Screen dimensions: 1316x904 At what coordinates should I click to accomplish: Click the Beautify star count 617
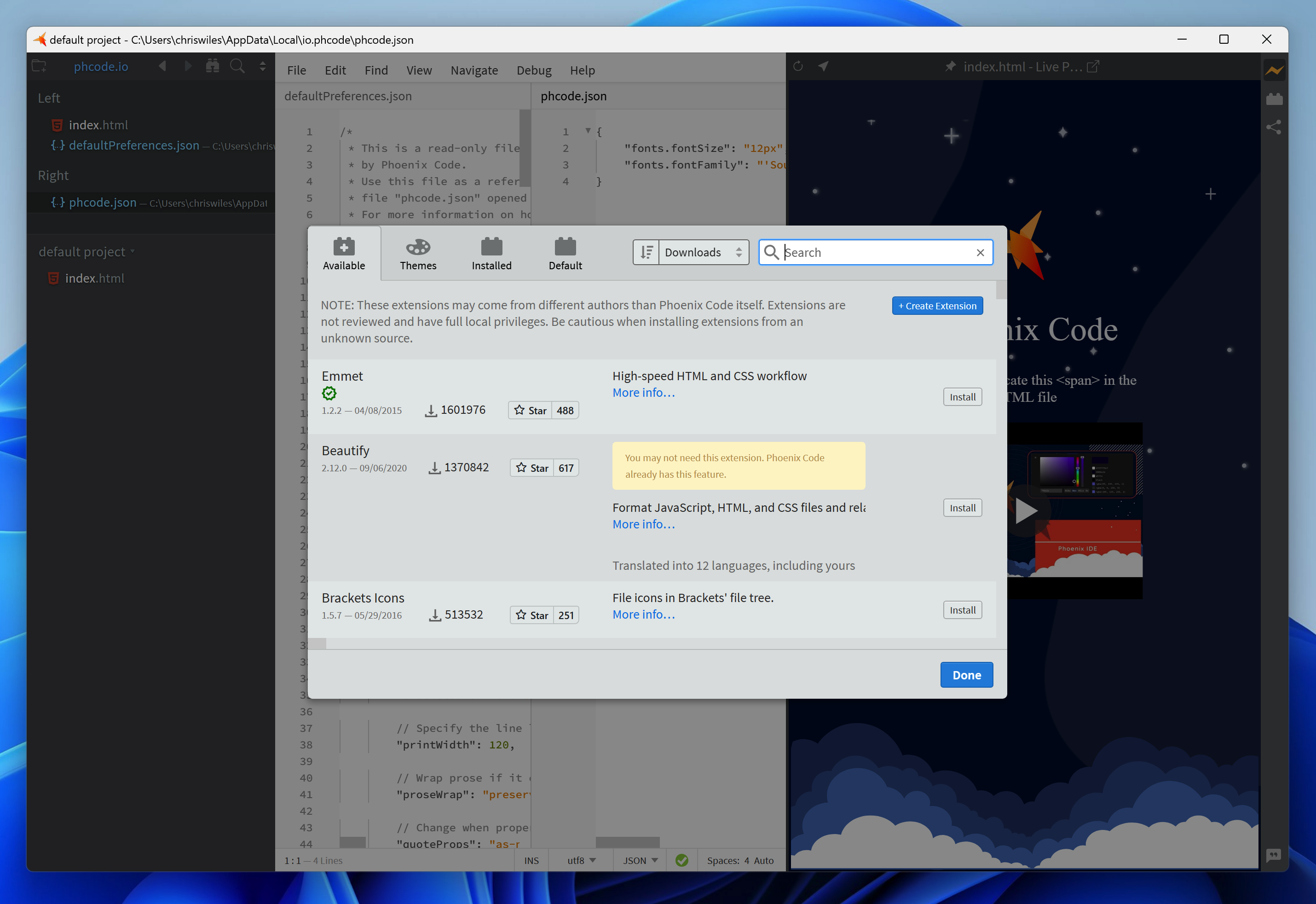(566, 468)
